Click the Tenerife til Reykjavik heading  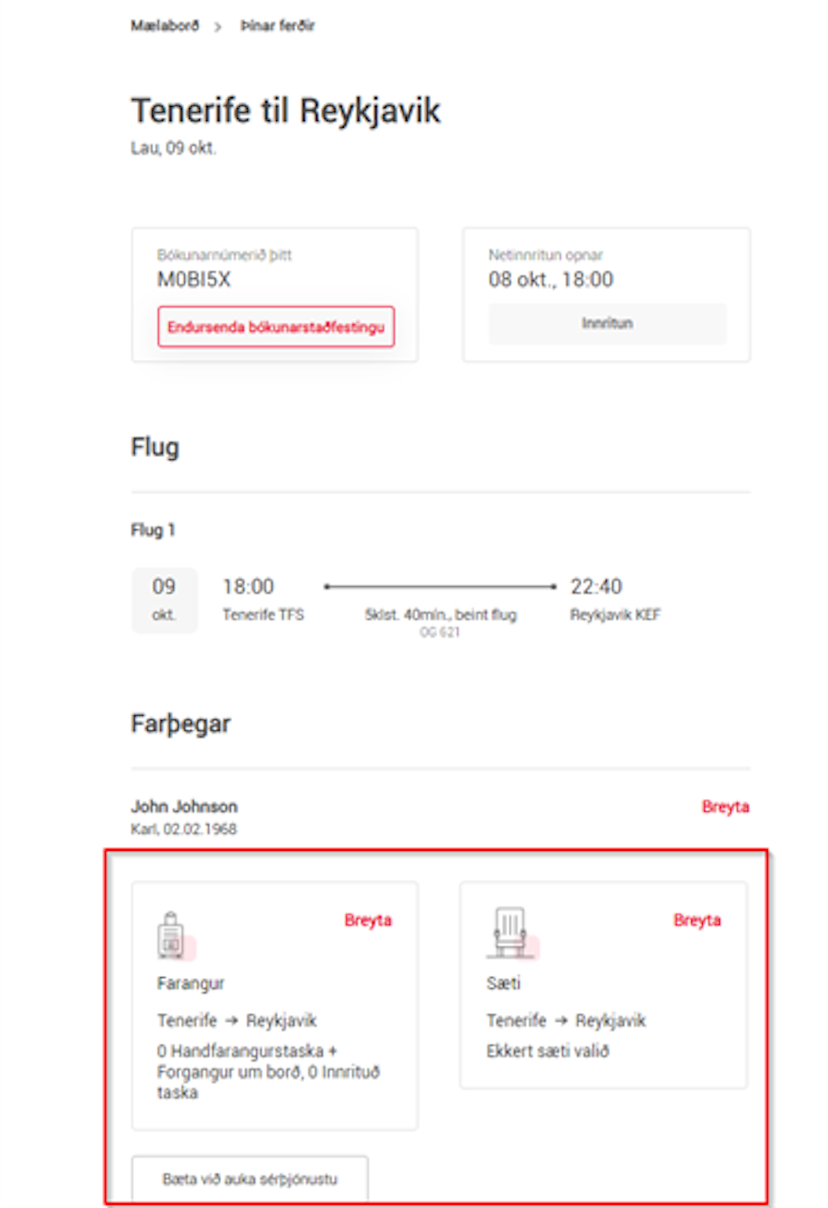pyautogui.click(x=286, y=111)
